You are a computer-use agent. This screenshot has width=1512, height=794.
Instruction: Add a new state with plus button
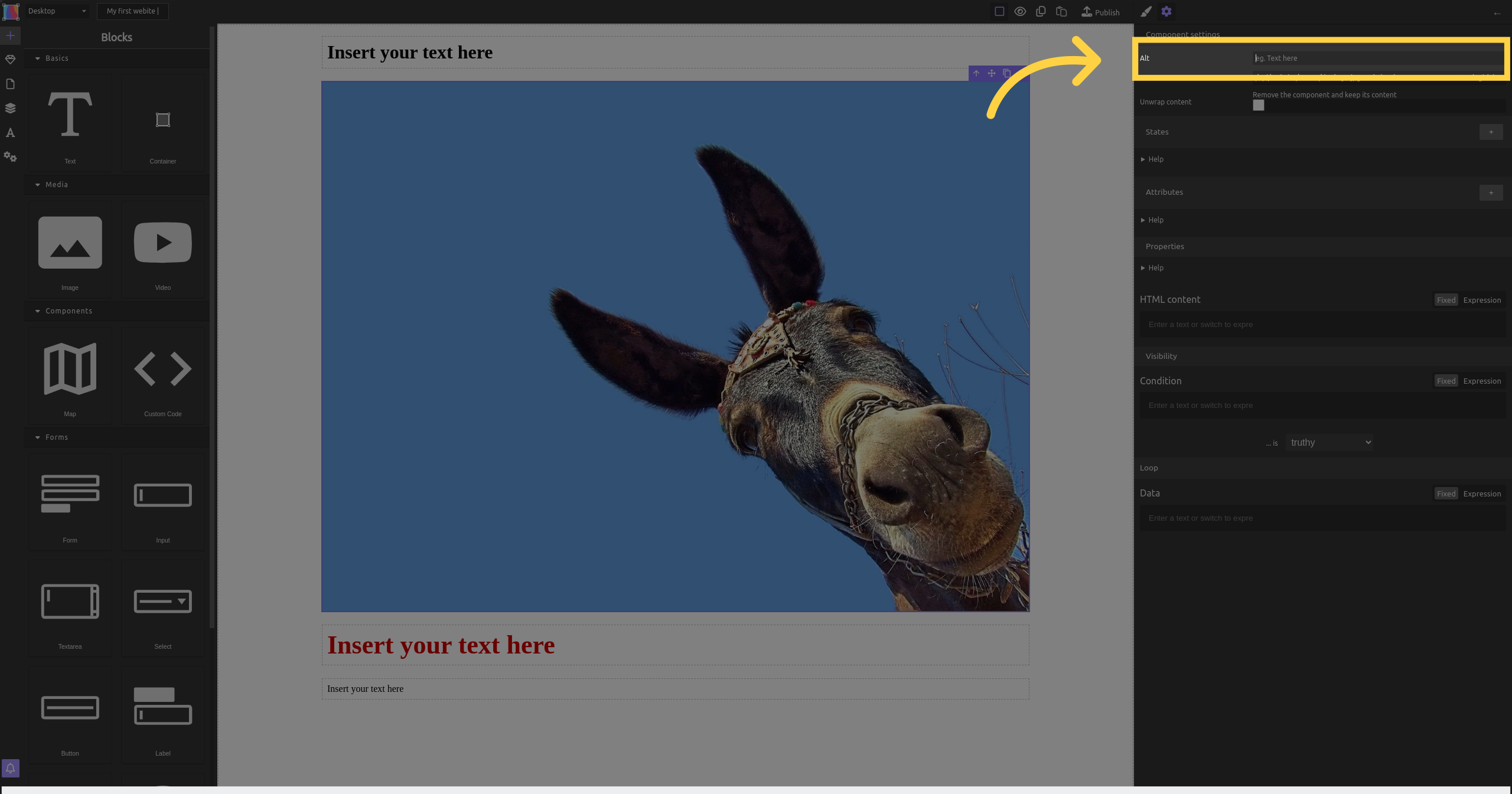(x=1491, y=132)
